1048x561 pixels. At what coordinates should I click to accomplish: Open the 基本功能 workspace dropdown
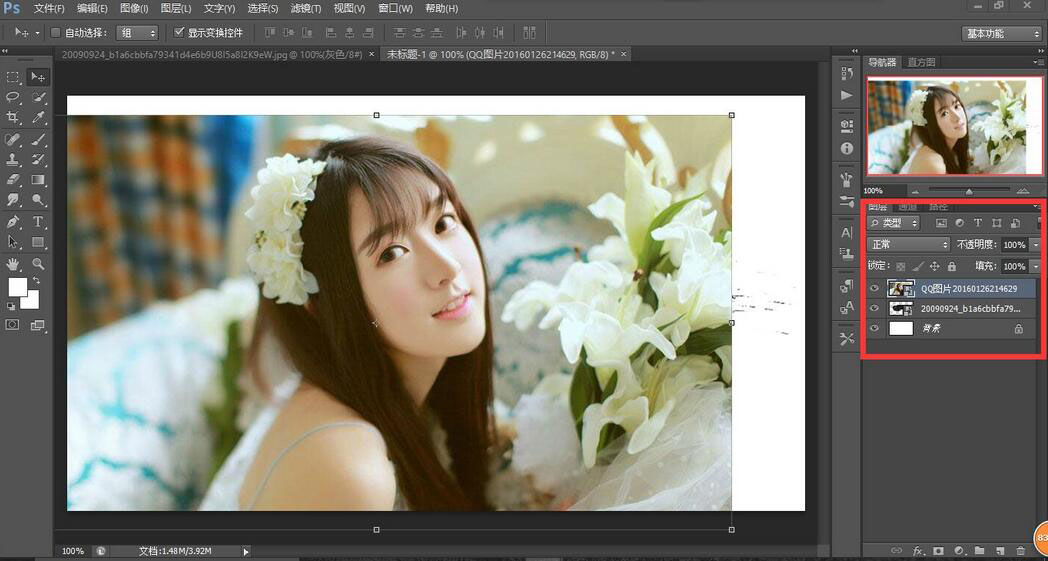click(1002, 33)
